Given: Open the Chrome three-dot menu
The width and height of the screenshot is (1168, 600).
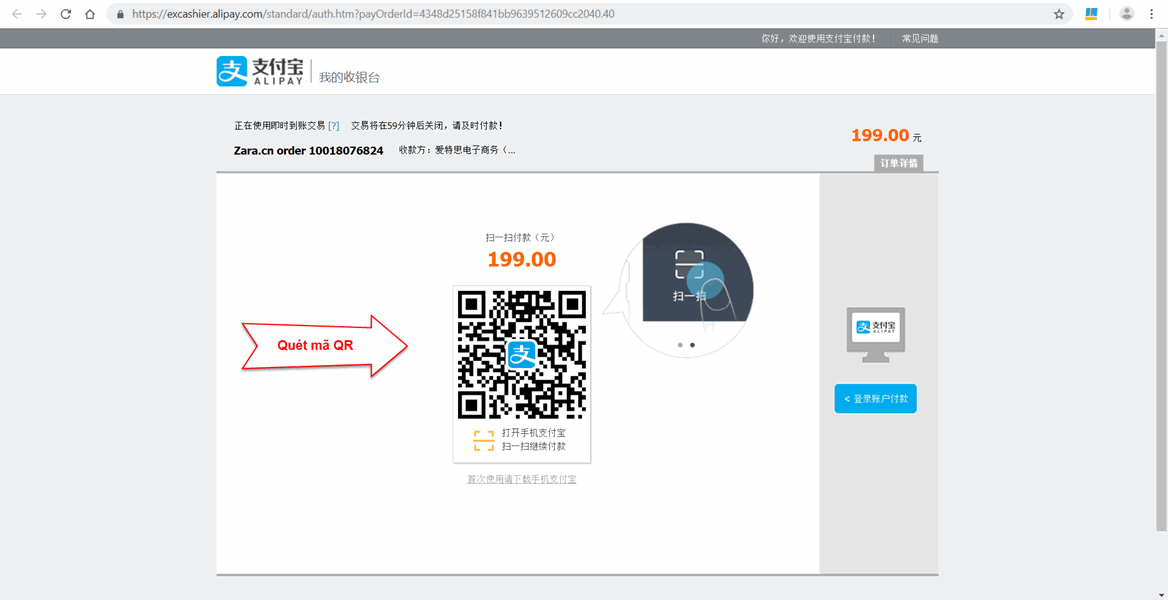Looking at the screenshot, I should pos(1153,13).
